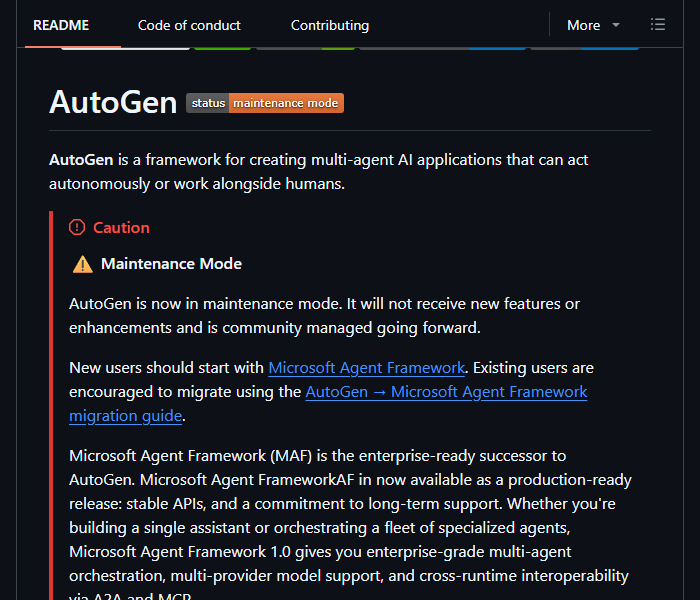Open the Contributing tab
Screen dimensions: 700x600
pos(329,25)
